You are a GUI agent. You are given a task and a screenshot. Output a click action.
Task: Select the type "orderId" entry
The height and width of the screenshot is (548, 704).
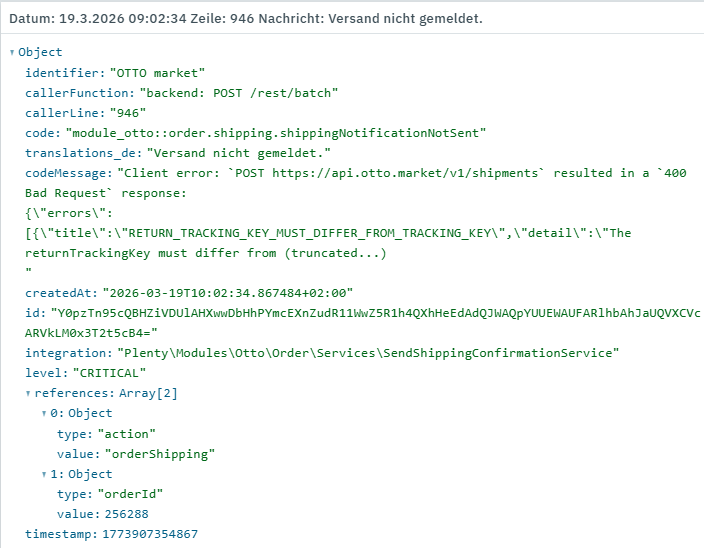(x=130, y=494)
